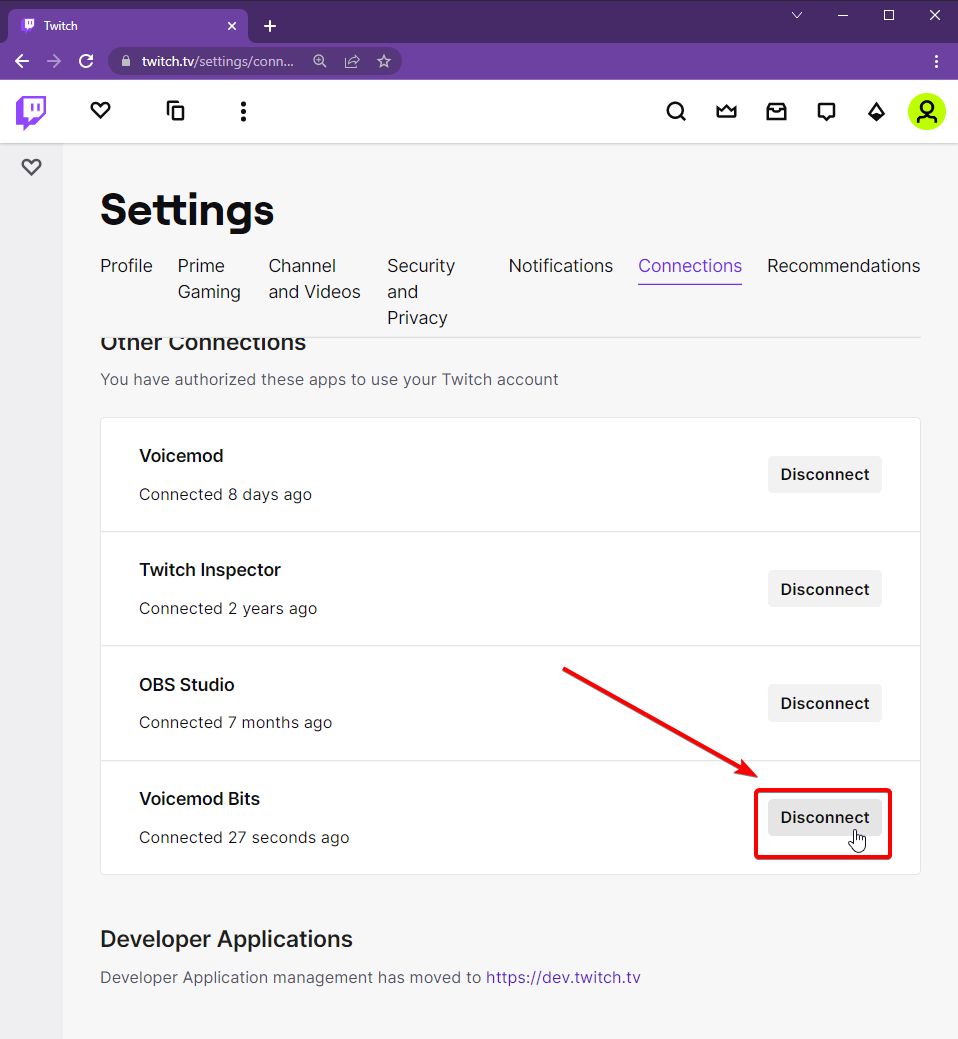Open Chrome's three-dot menu
This screenshot has width=958, height=1039.
[936, 61]
